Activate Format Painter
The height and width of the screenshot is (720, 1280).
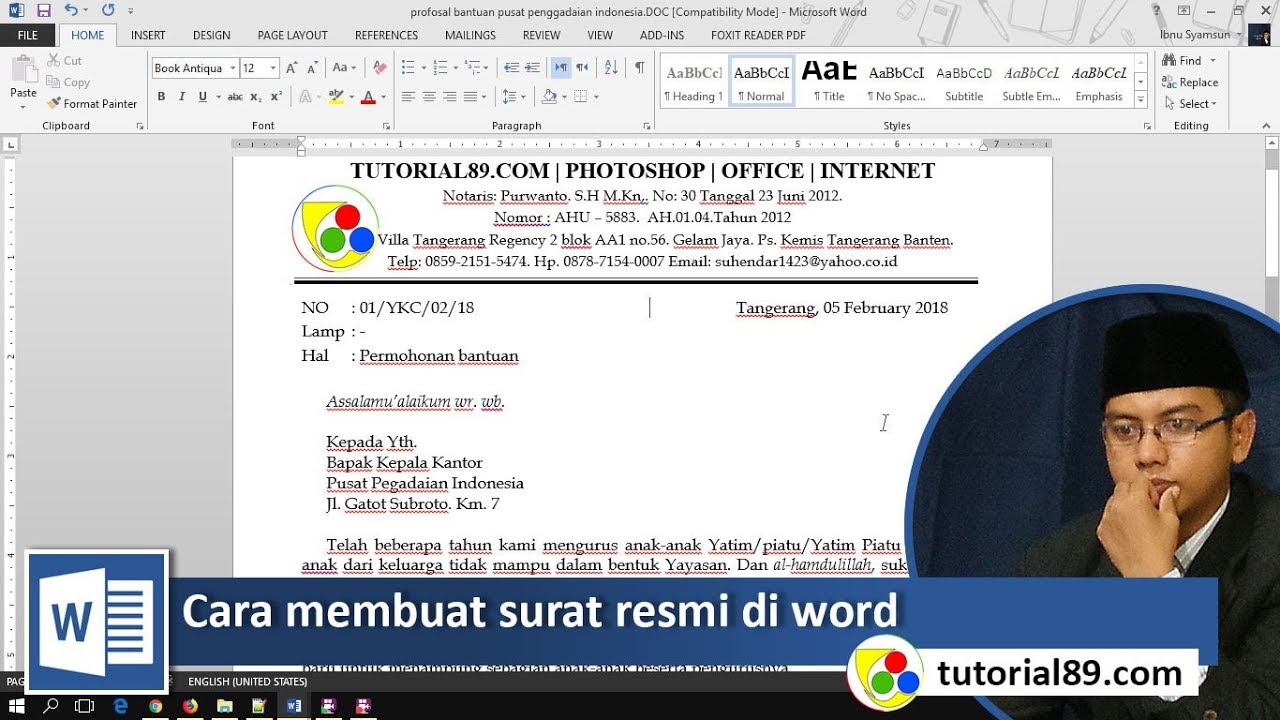pos(92,103)
